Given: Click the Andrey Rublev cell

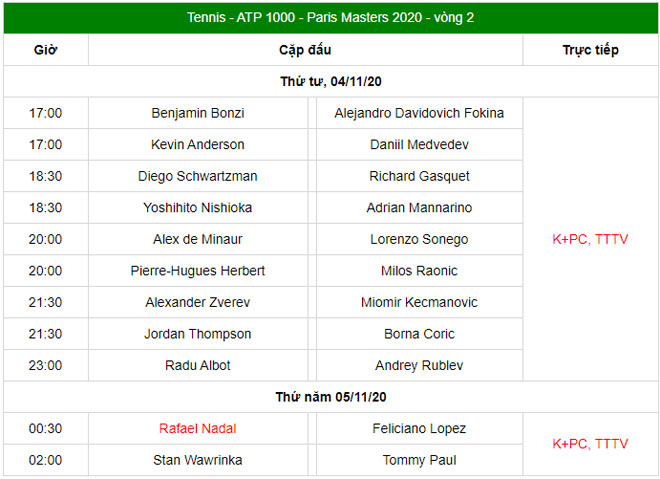Looking at the screenshot, I should coord(419,365).
